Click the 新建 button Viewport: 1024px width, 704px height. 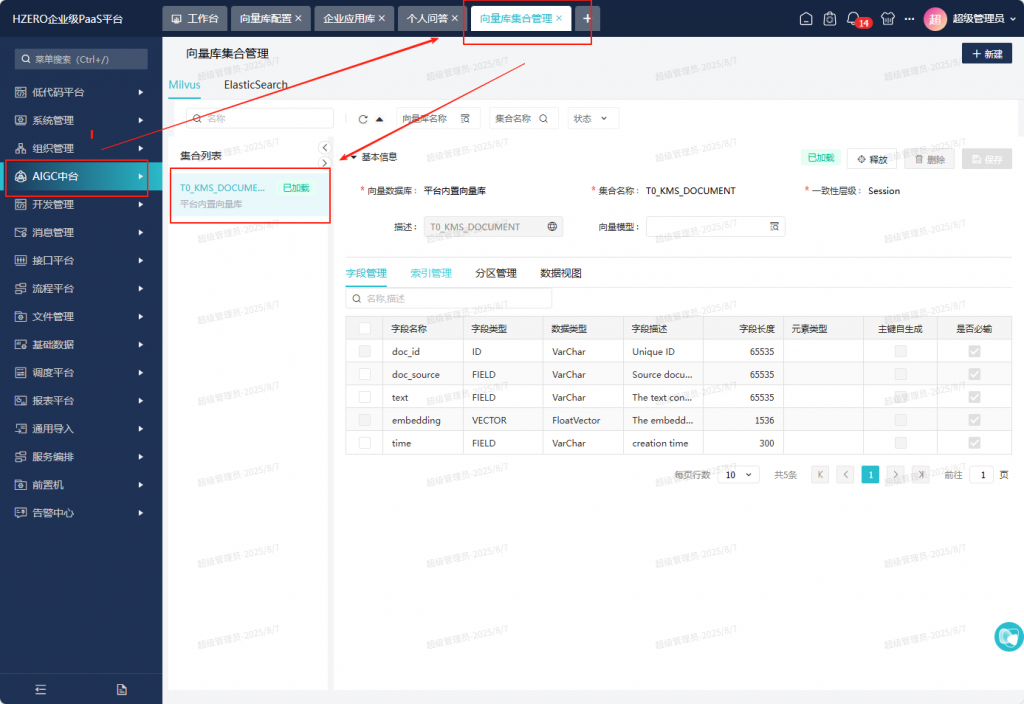[986, 54]
